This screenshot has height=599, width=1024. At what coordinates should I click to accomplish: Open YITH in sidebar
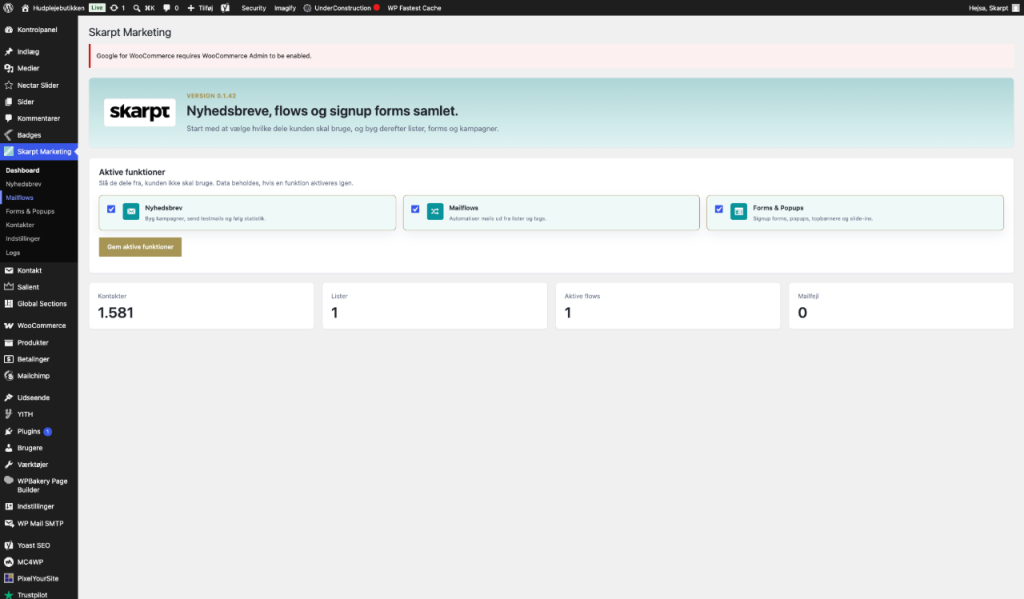[39, 414]
